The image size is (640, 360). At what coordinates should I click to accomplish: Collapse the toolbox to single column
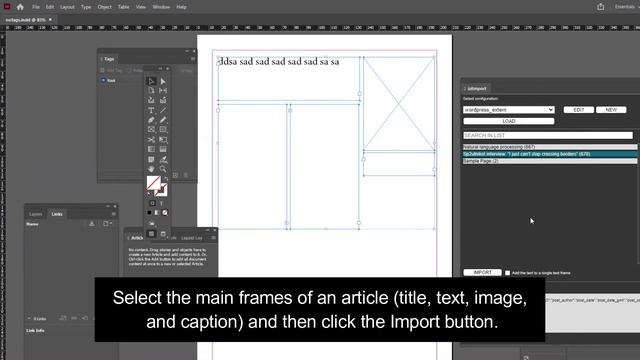(160, 68)
